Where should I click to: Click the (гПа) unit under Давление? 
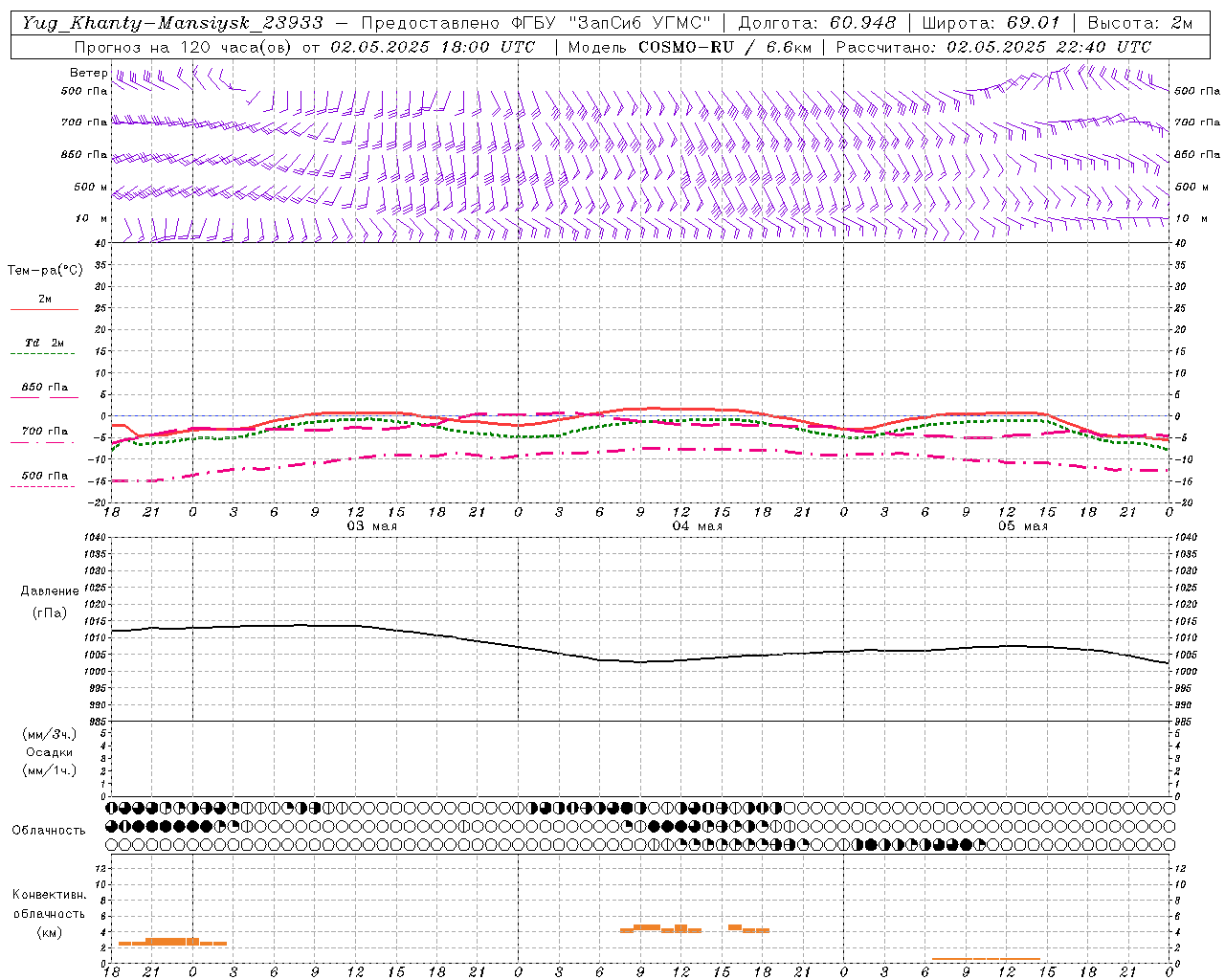(x=50, y=613)
